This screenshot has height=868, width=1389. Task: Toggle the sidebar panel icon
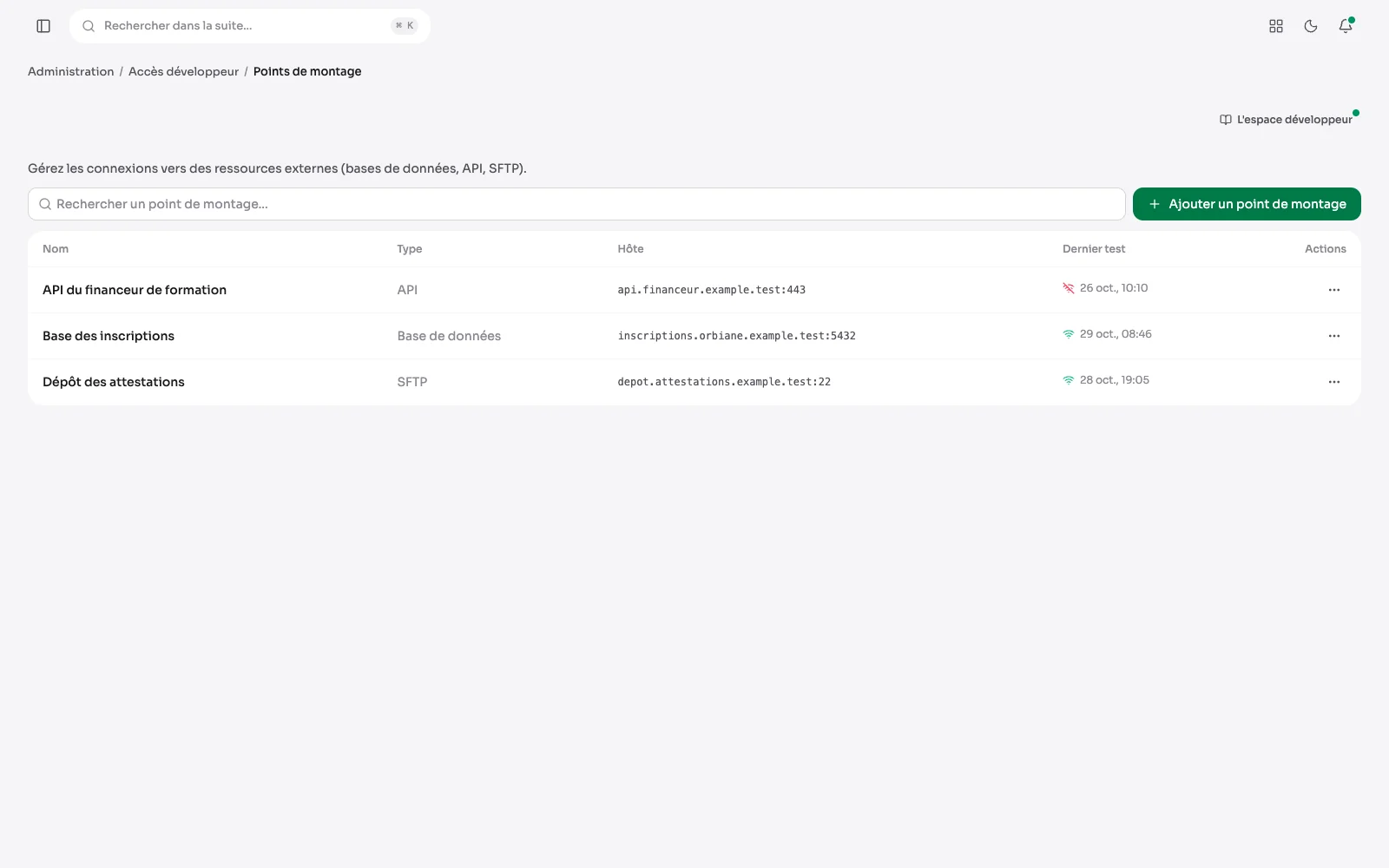point(43,26)
